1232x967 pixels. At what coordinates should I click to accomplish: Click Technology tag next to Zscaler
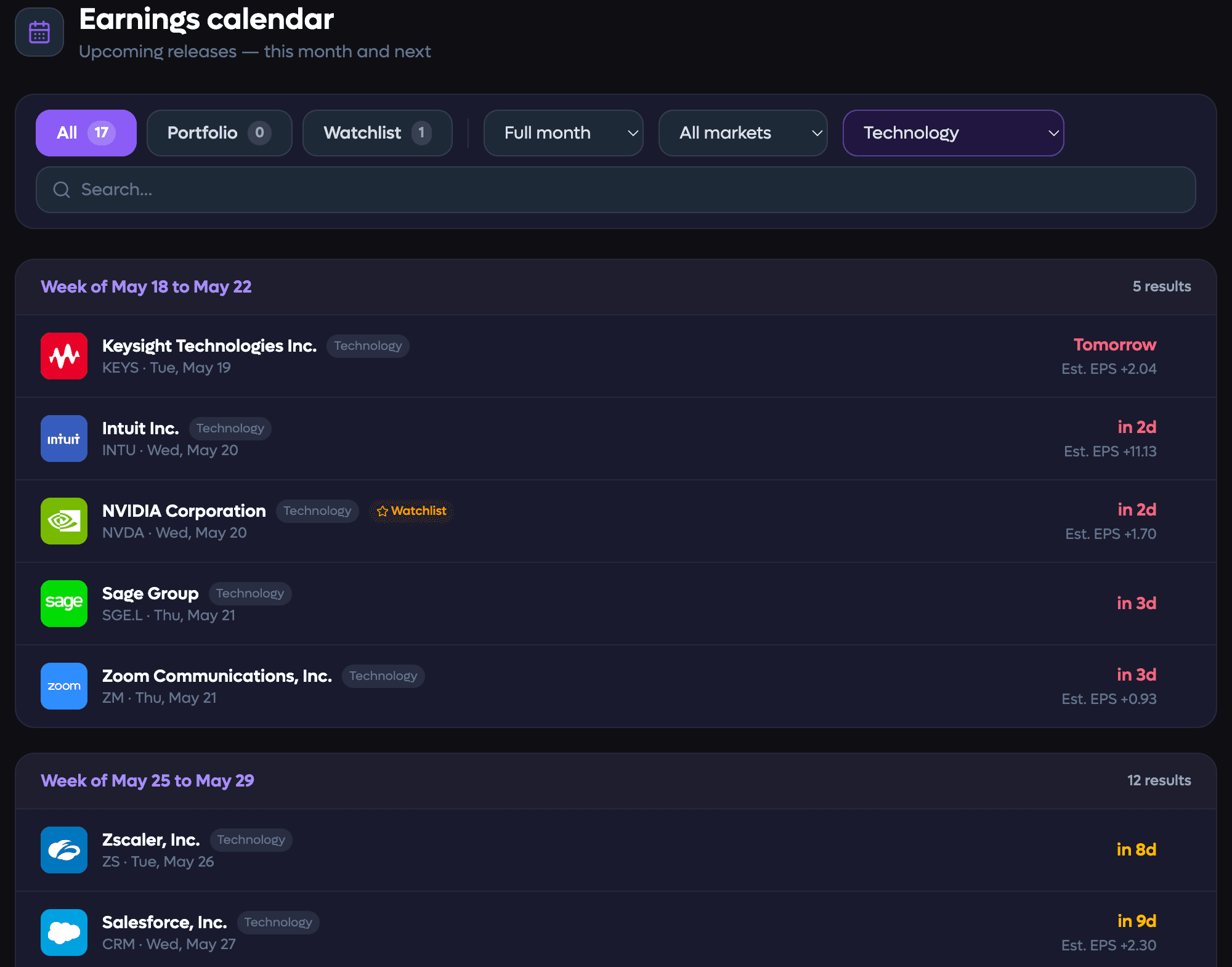(251, 840)
